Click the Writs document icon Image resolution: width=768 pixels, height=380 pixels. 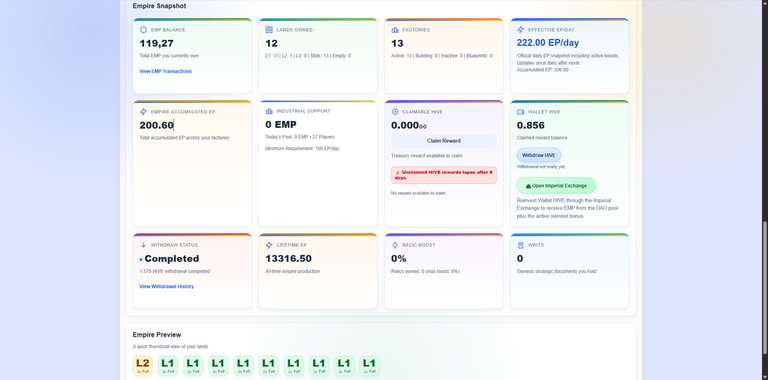tap(521, 245)
